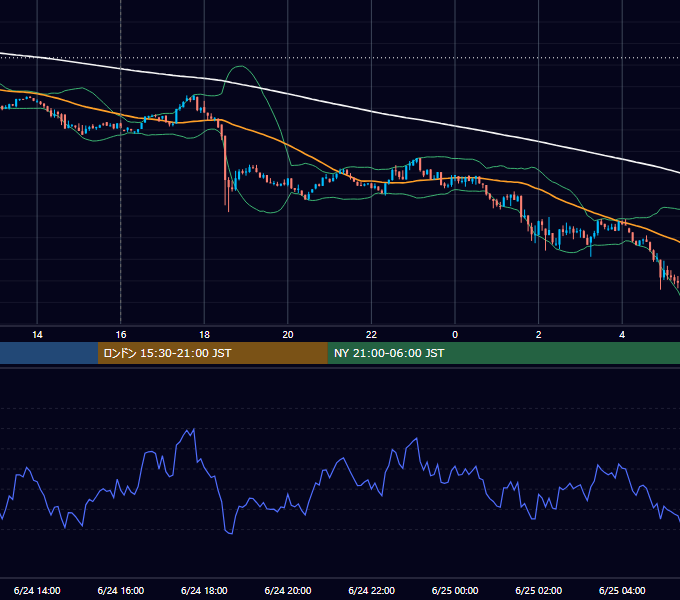Viewport: 680px width, 600px height.
Task: Click the 0 hour label on price chart axis
Action: click(x=455, y=335)
